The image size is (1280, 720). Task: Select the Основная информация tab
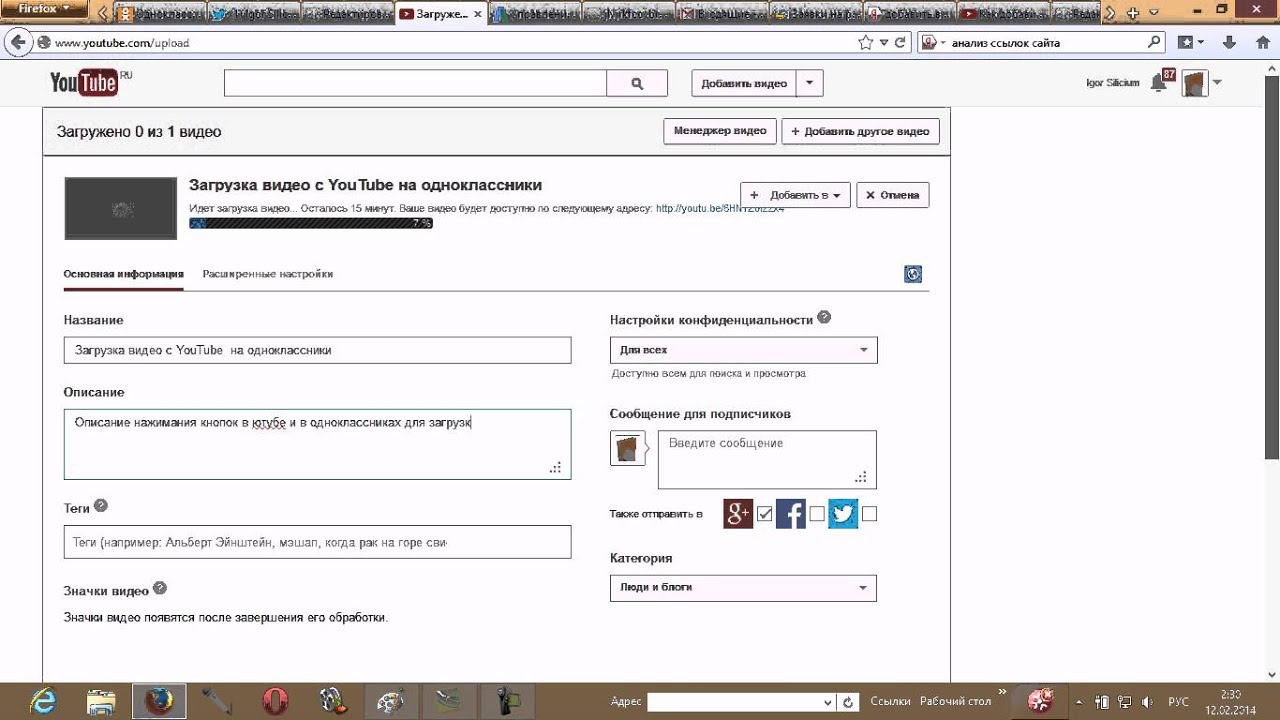point(123,274)
